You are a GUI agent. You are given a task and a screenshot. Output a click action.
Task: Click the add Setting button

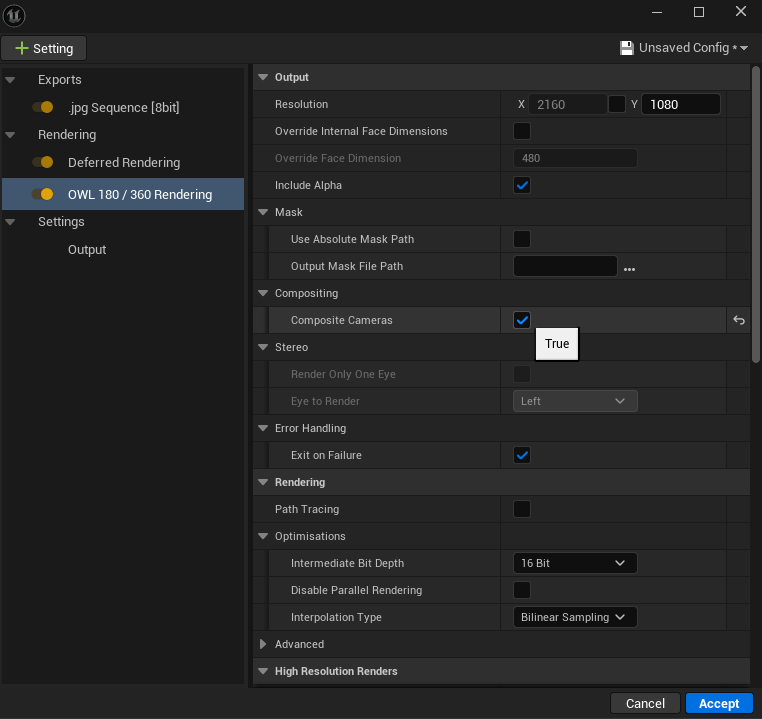[x=44, y=48]
